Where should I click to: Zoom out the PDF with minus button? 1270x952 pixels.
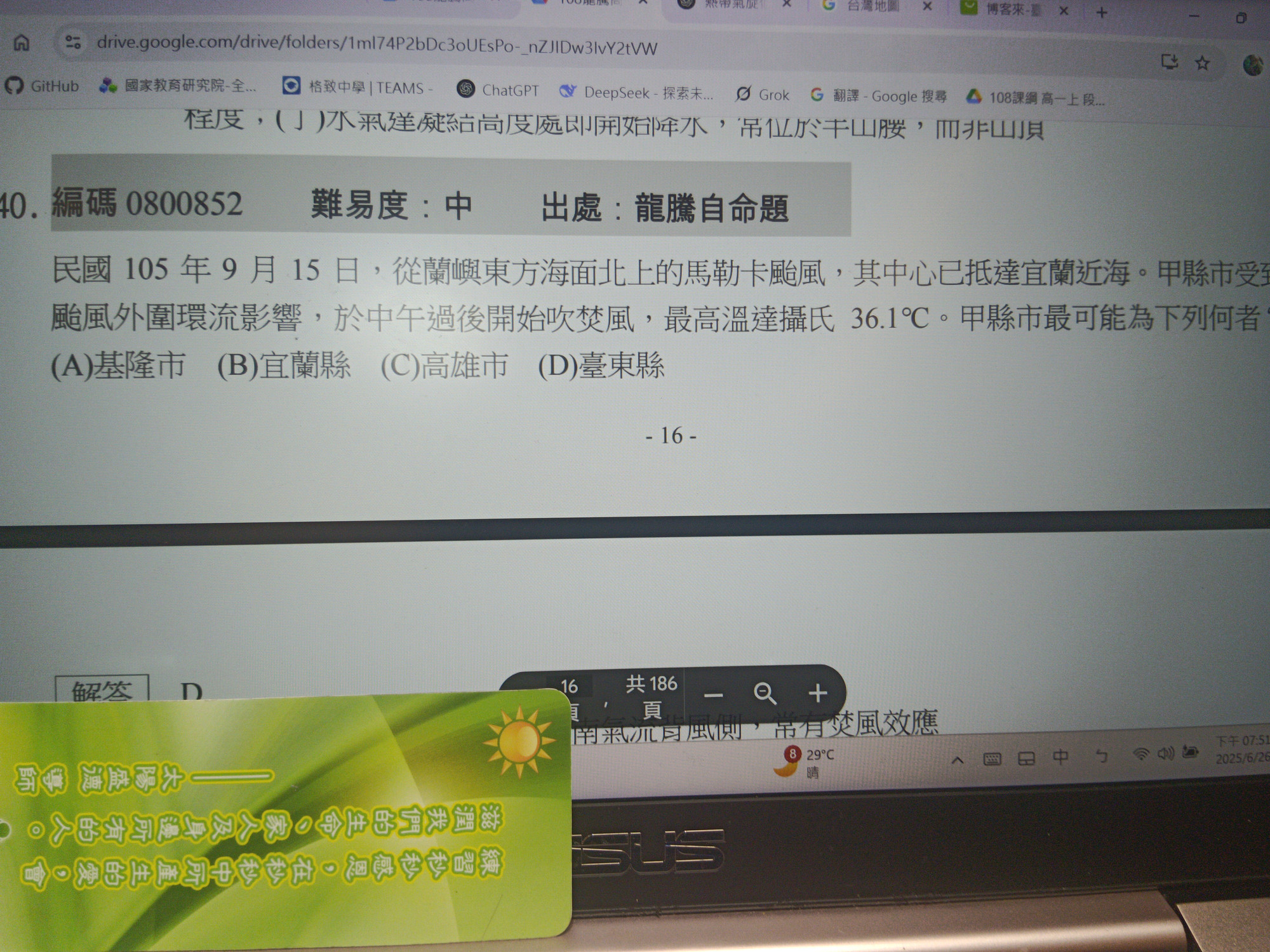[714, 695]
